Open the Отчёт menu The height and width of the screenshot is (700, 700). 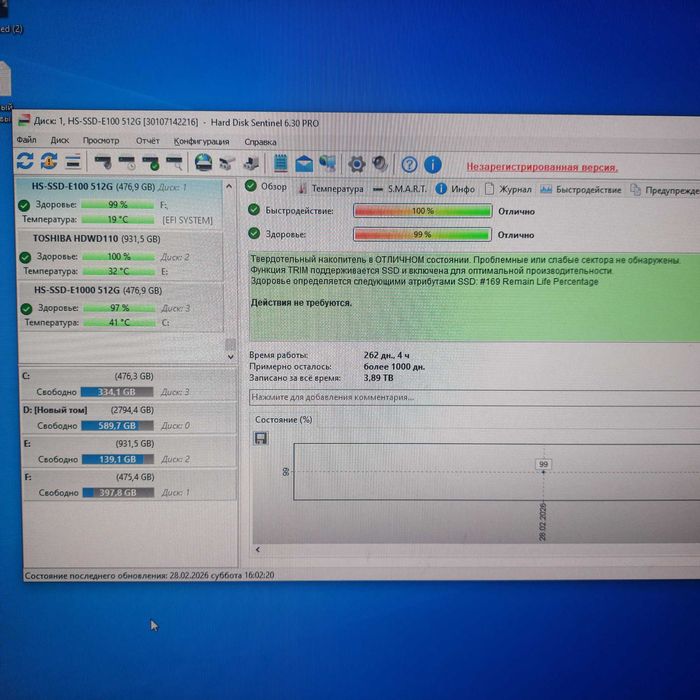pos(148,141)
